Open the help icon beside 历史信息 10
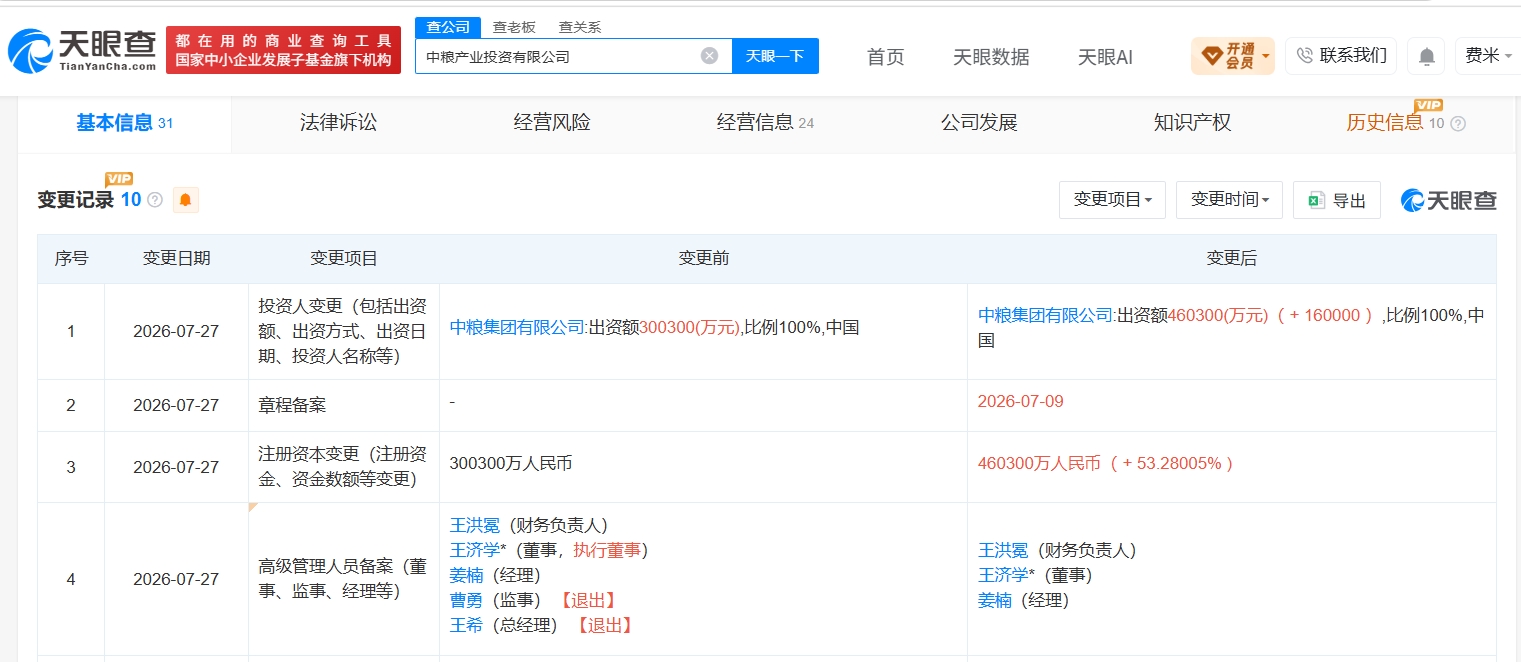Viewport: 1521px width, 662px height. pyautogui.click(x=1458, y=124)
